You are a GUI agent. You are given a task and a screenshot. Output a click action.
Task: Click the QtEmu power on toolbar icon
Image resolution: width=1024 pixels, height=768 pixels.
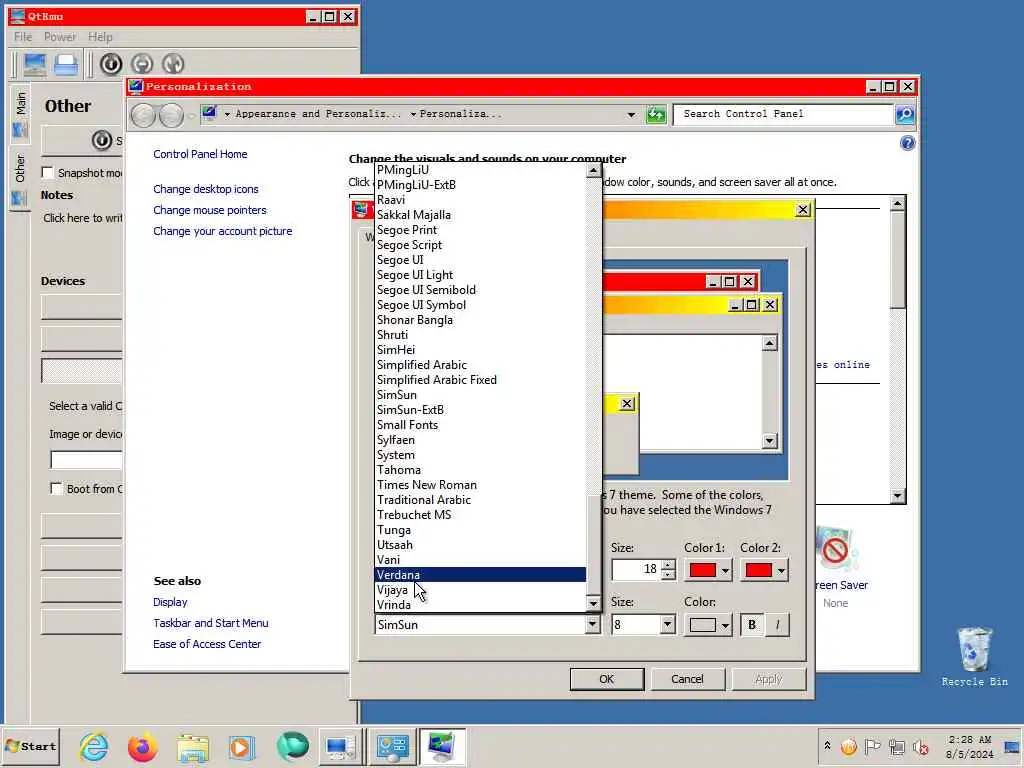click(111, 63)
